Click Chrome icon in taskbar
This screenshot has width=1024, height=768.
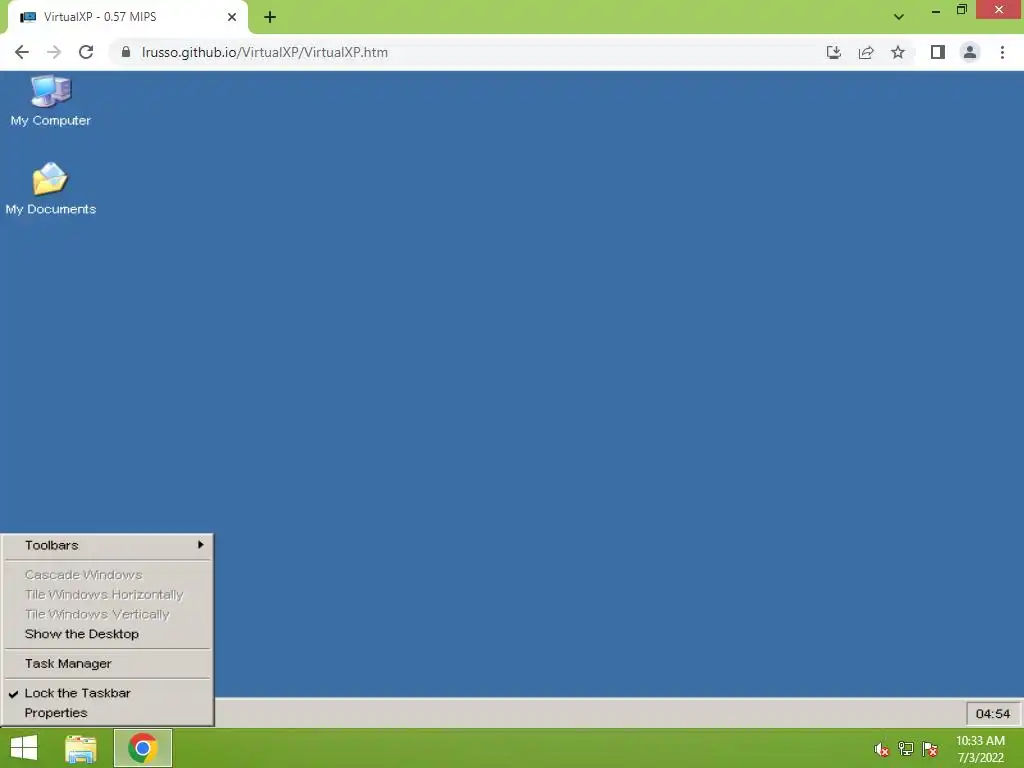click(143, 748)
